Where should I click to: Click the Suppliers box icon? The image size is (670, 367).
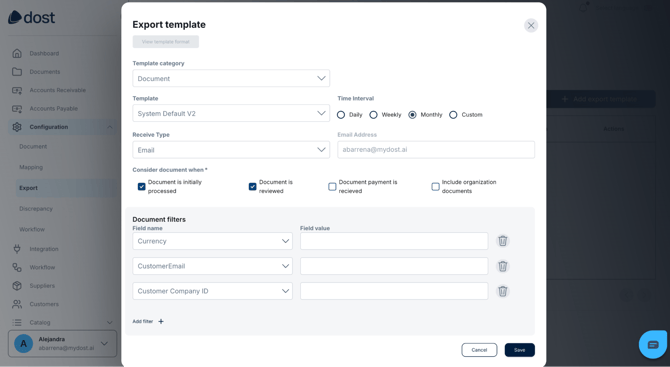click(17, 286)
